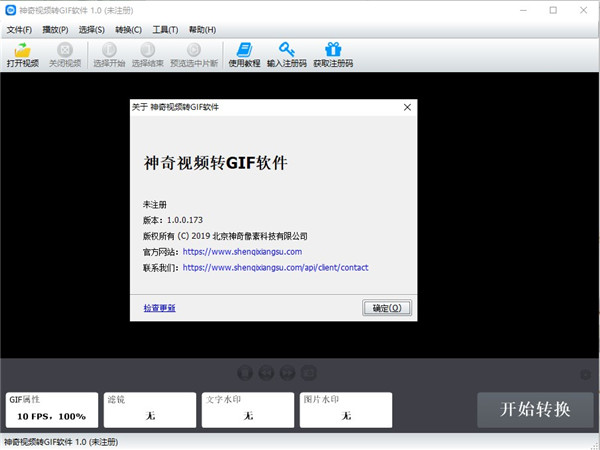Image resolution: width=600 pixels, height=450 pixels.
Task: Click the settings gear above 开始转换
Action: click(586, 375)
